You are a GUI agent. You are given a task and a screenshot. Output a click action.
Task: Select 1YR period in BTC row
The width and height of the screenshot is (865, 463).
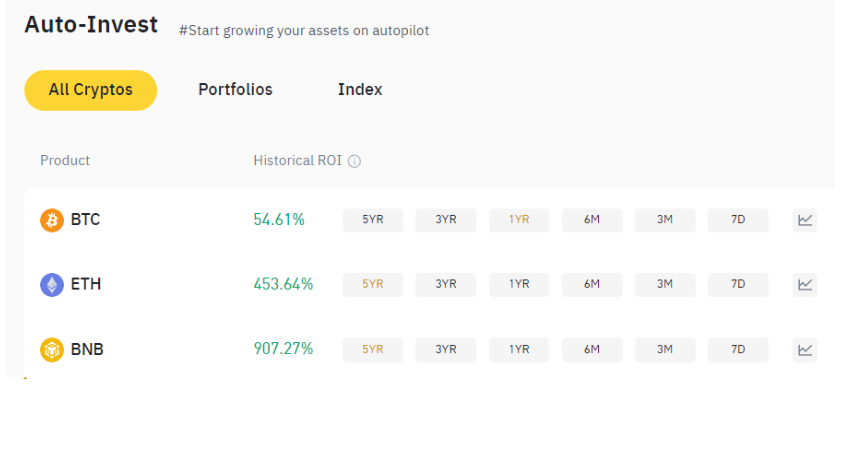click(x=519, y=220)
